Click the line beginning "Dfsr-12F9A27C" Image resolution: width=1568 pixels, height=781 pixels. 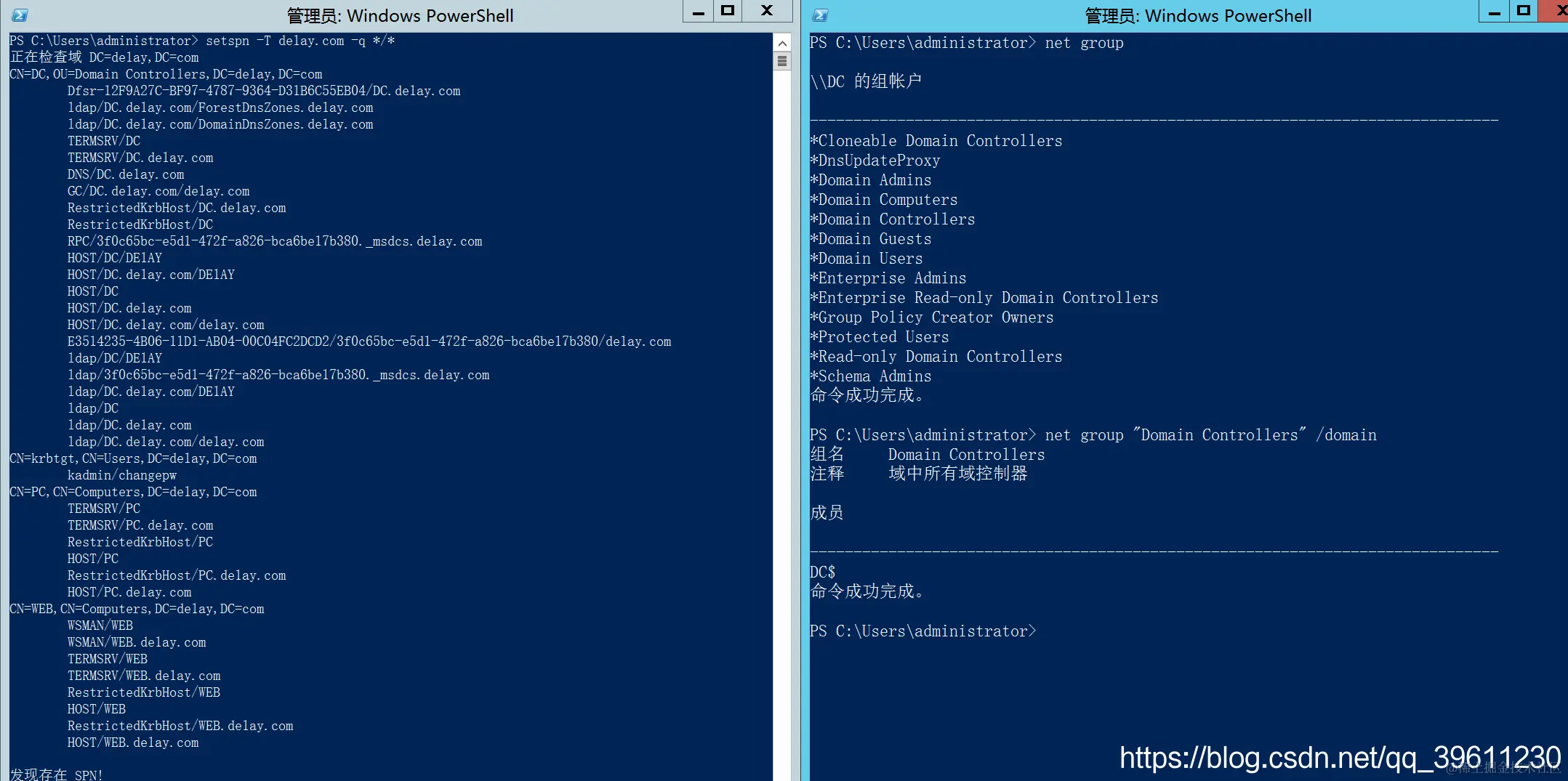pos(264,91)
